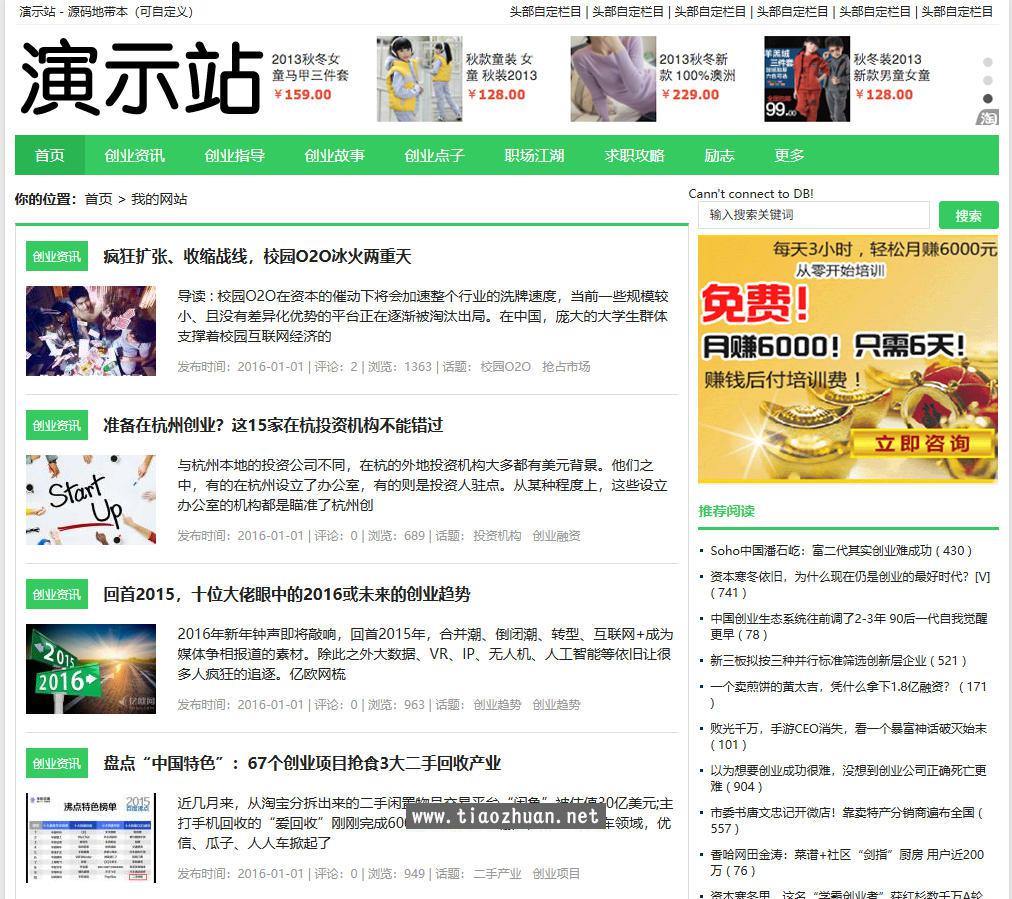Open the yellow vest kids product image
This screenshot has width=1012, height=899.
[x=420, y=79]
